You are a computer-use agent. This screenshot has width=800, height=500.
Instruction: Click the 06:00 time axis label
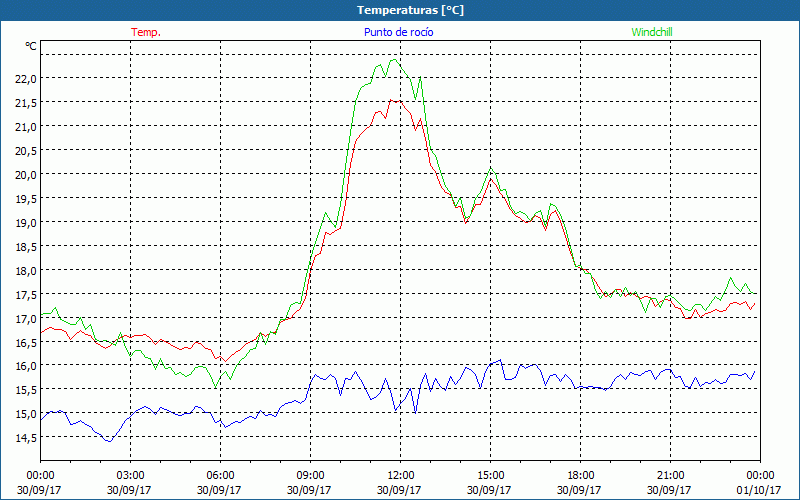(x=220, y=475)
